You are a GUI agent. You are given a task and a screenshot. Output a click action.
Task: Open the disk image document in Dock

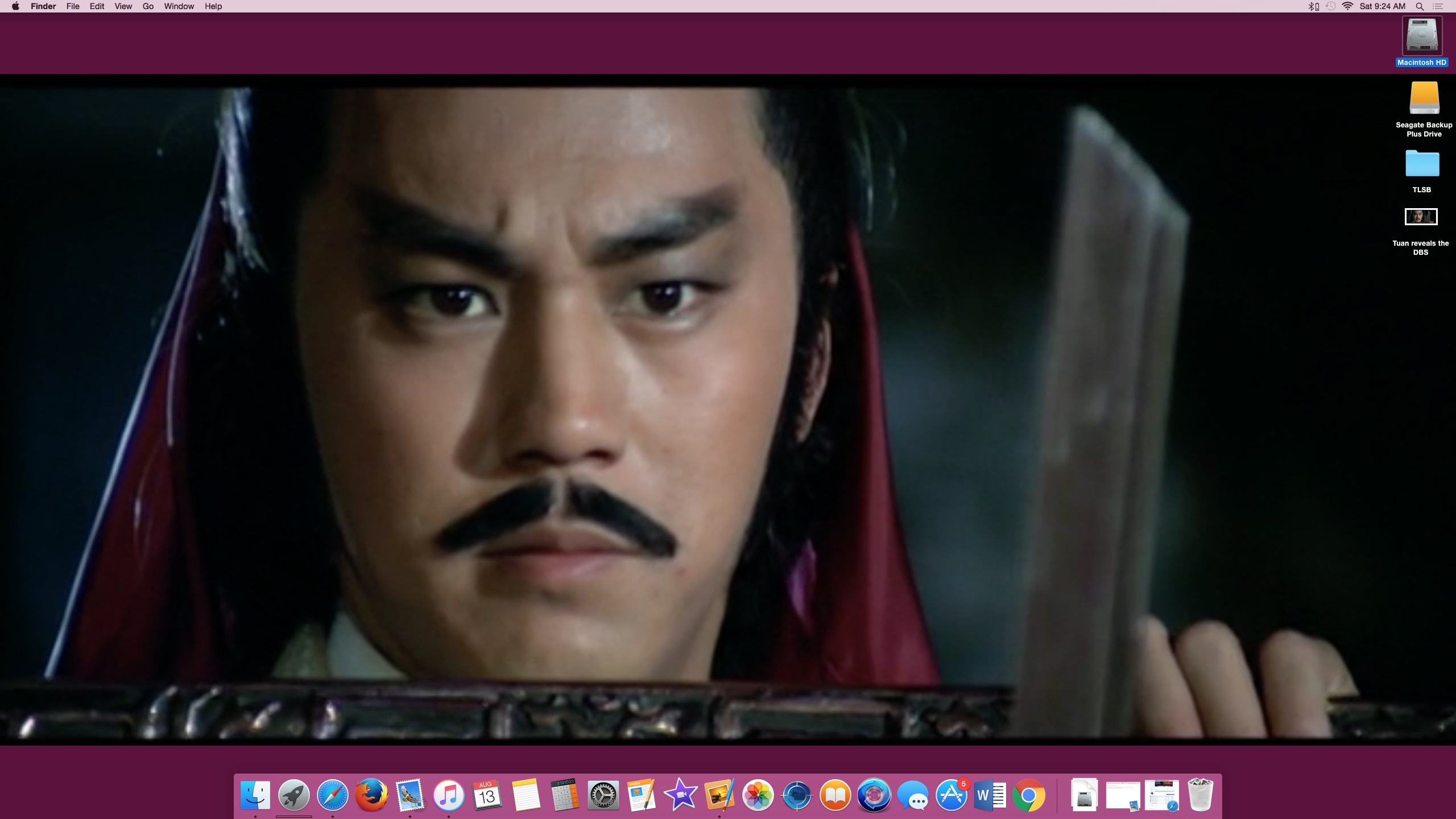[x=1084, y=795]
